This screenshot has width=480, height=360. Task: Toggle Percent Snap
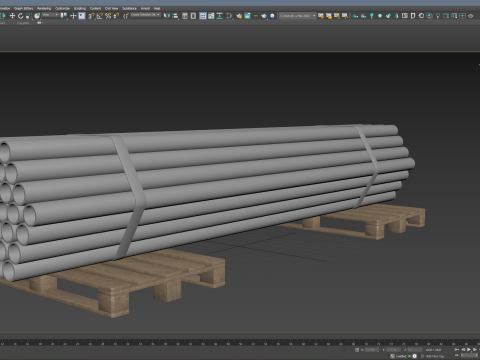click(108, 16)
